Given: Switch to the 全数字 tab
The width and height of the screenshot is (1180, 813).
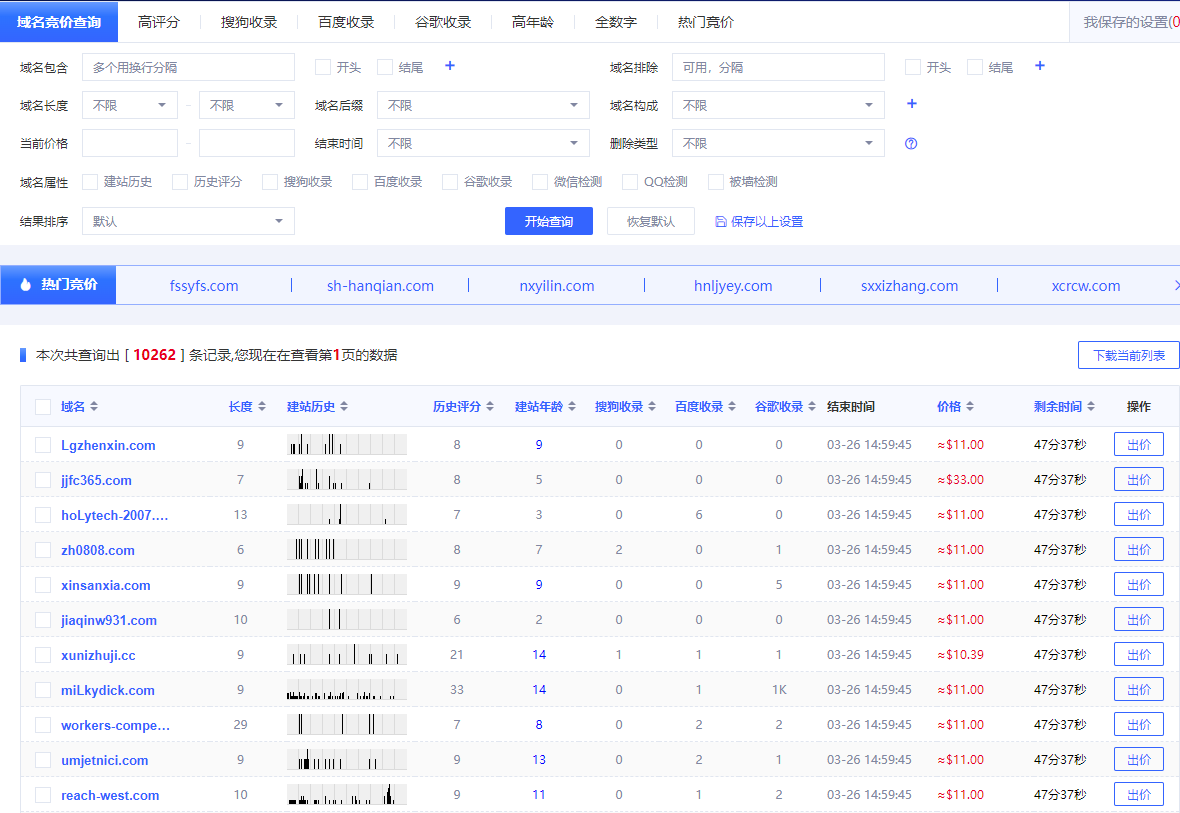Looking at the screenshot, I should pos(616,23).
